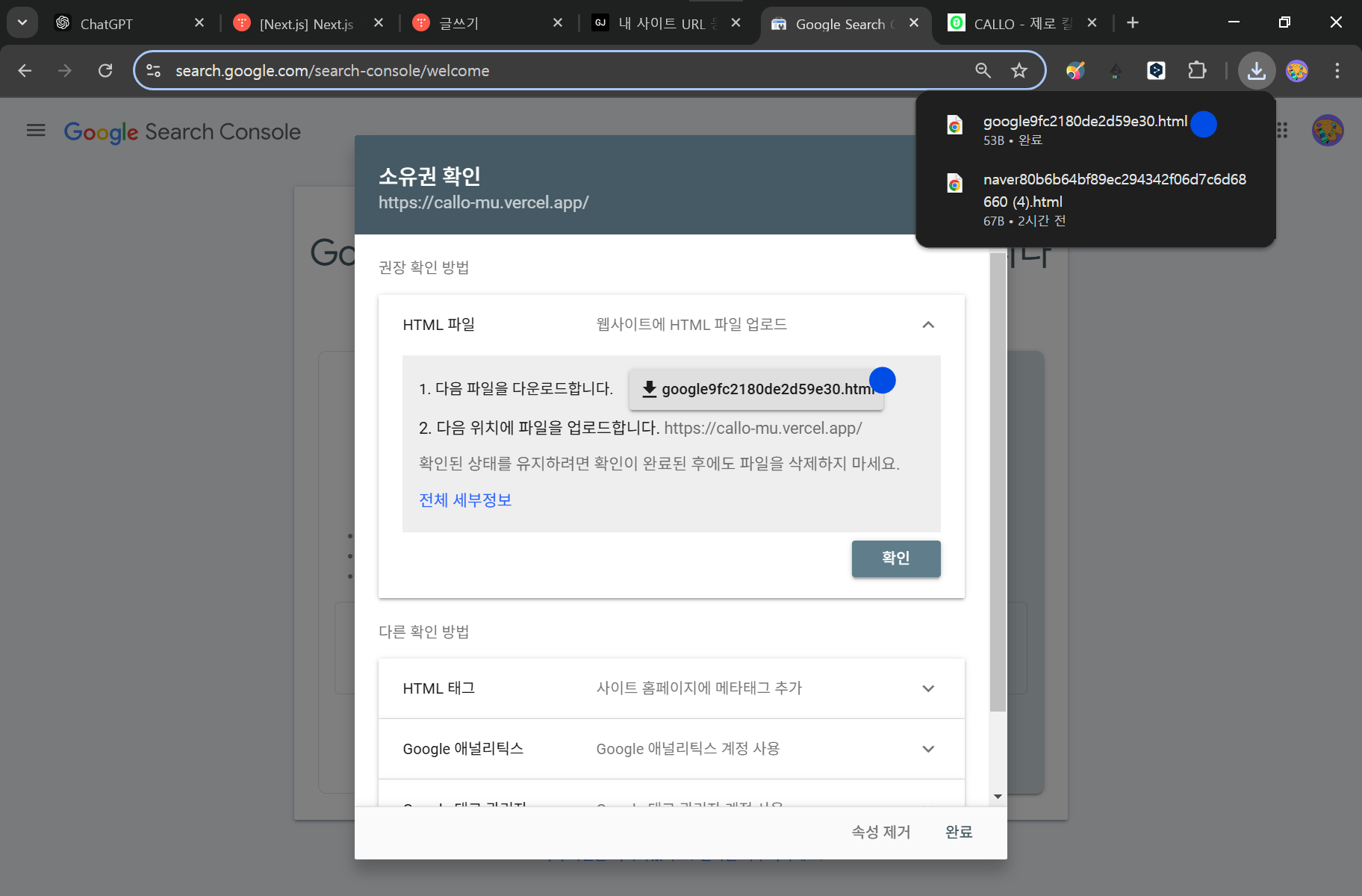Reload the current page
Screen dimensions: 1362x896
105,71
